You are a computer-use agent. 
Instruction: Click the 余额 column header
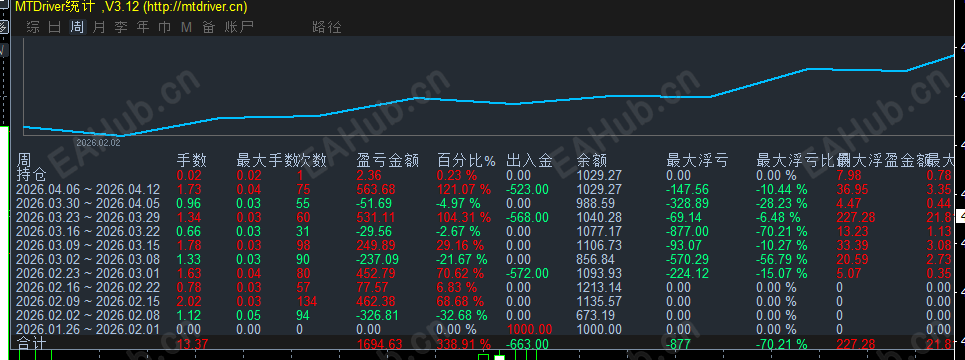pyautogui.click(x=592, y=161)
